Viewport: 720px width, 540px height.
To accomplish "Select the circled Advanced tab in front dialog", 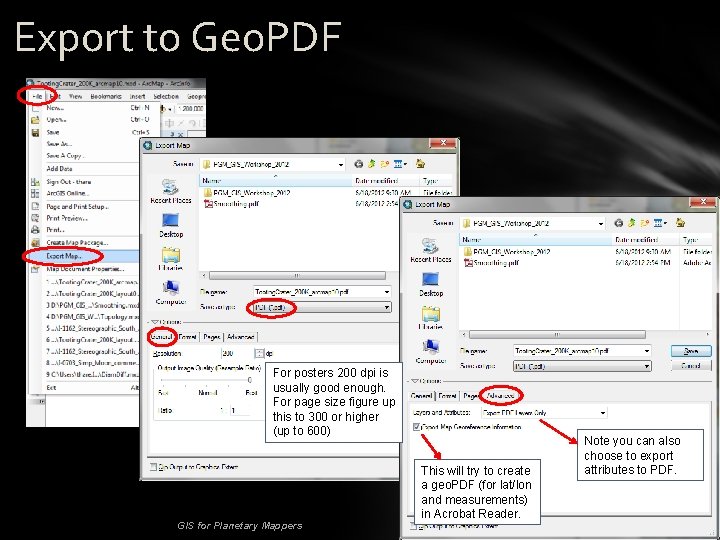I will tap(501, 396).
